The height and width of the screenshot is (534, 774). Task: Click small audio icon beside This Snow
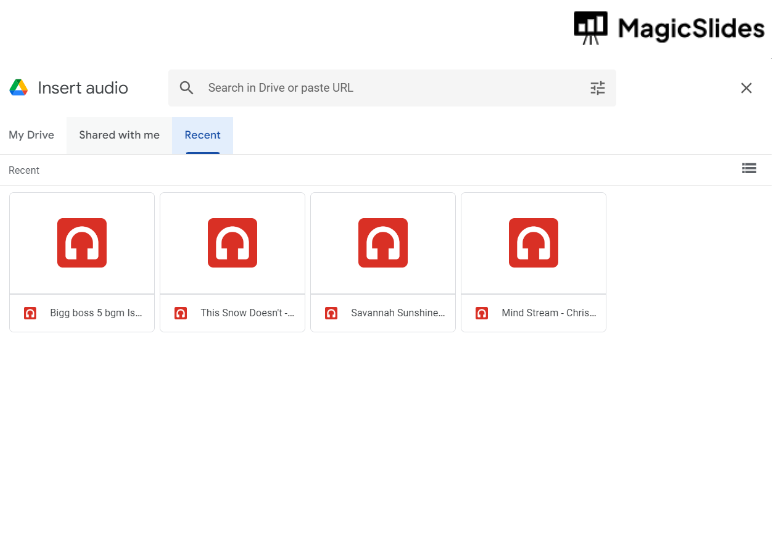(181, 313)
